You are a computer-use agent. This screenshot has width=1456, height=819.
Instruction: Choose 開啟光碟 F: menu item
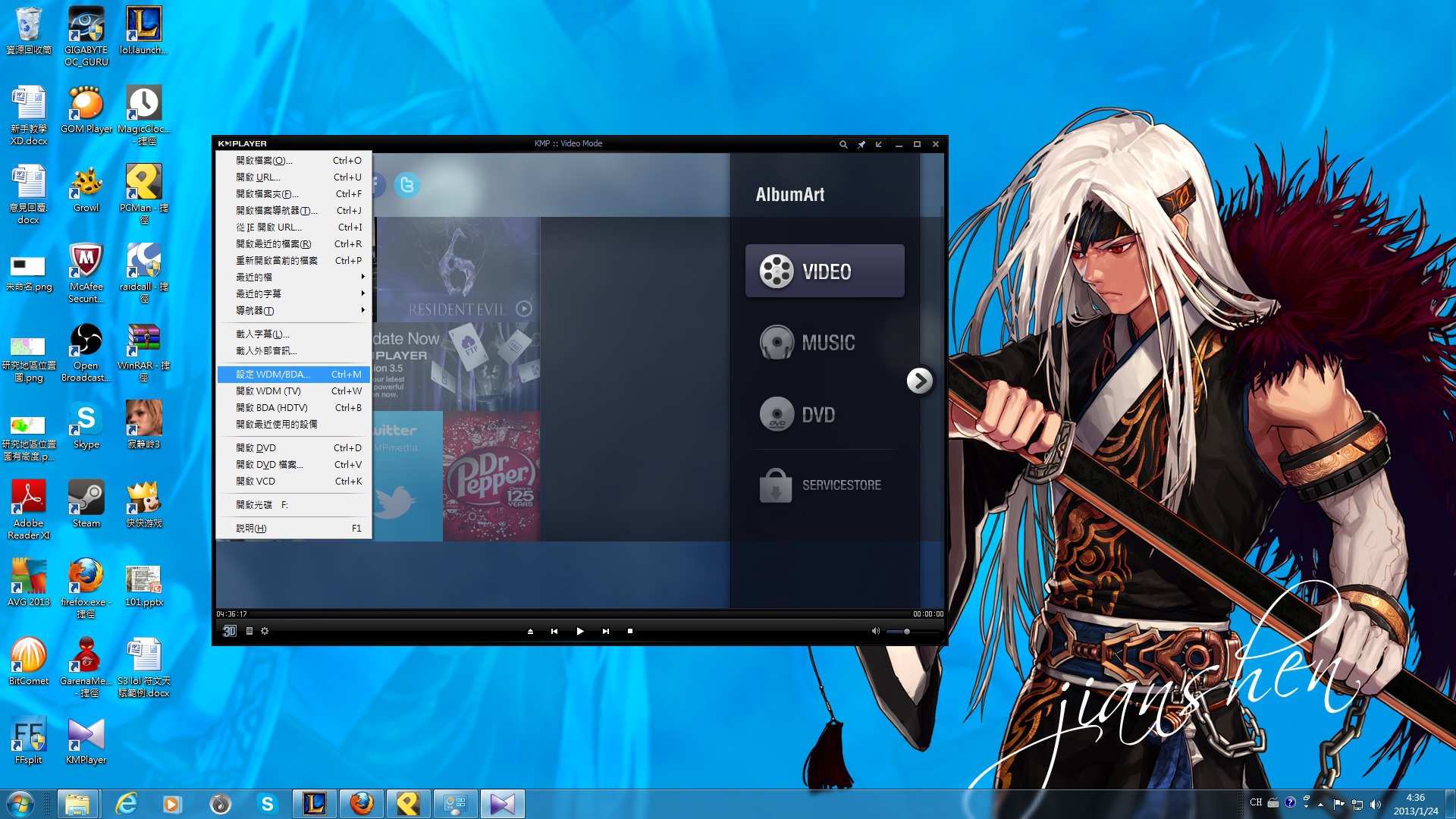[293, 505]
